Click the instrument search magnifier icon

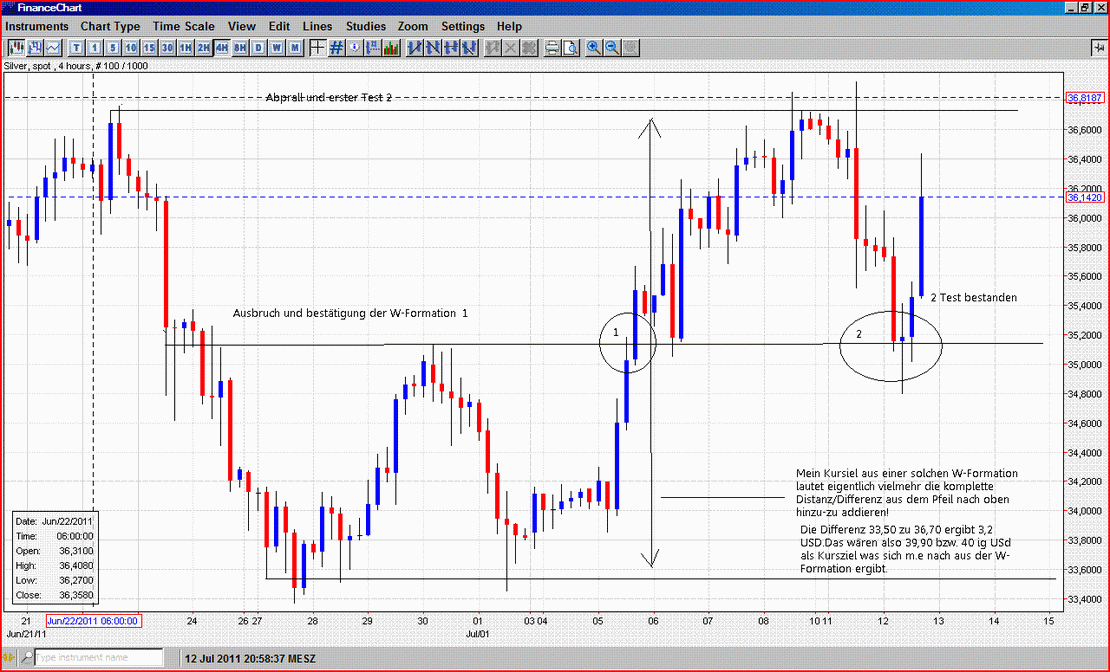click(x=25, y=657)
